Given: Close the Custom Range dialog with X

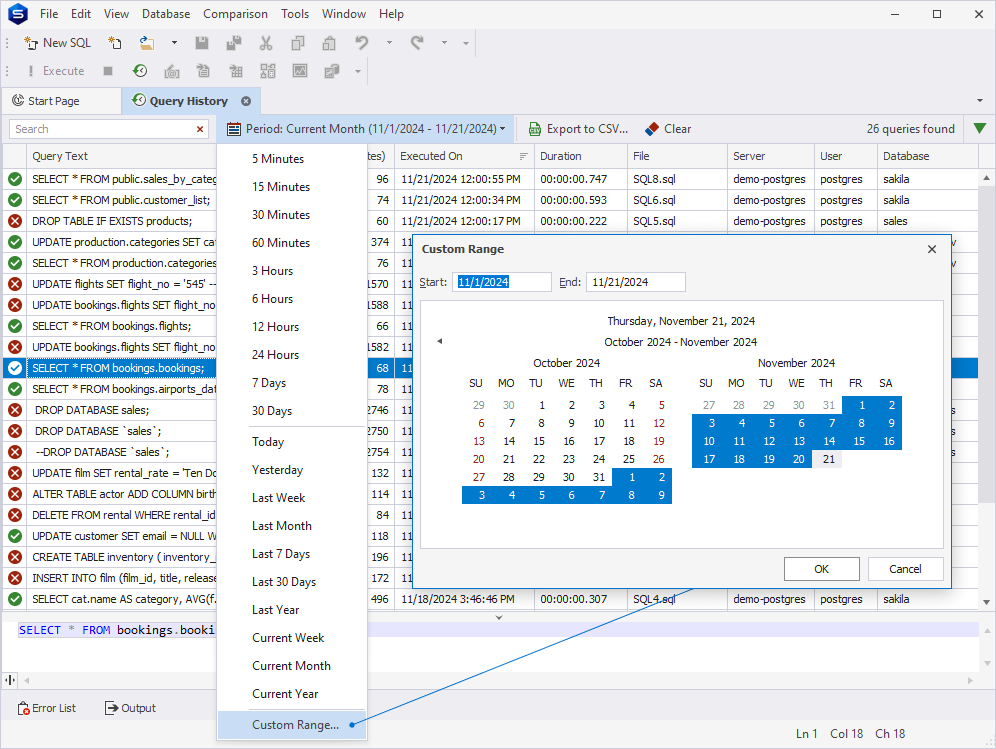Looking at the screenshot, I should [932, 249].
